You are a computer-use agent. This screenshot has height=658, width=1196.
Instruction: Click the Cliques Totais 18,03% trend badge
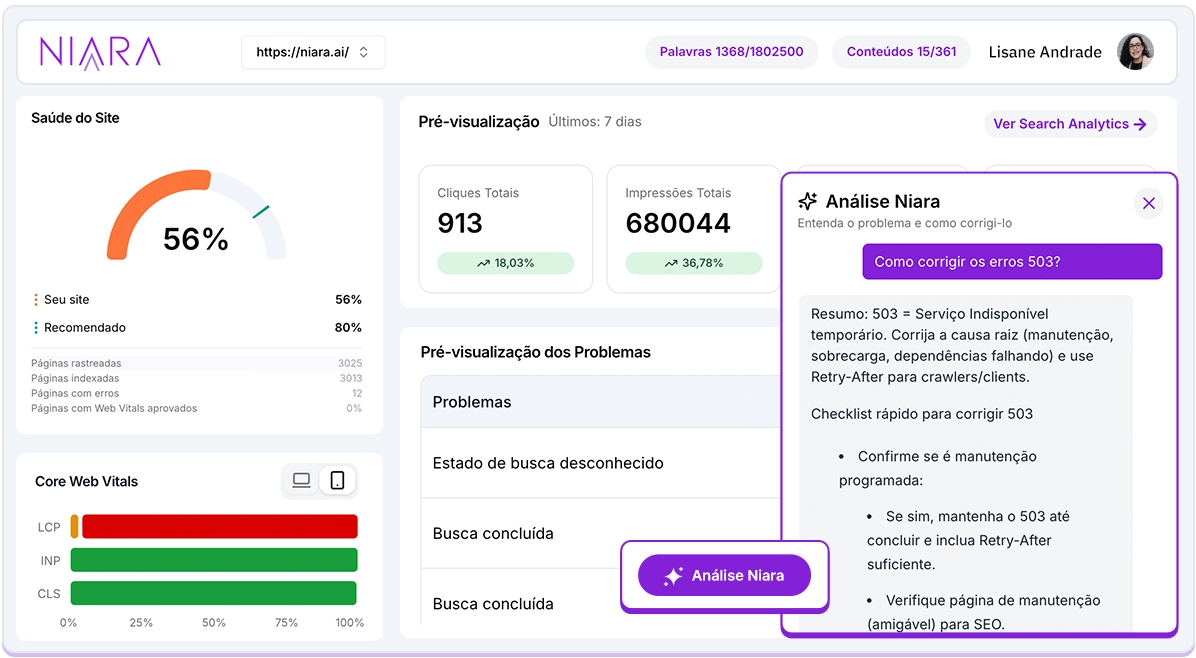tap(505, 263)
